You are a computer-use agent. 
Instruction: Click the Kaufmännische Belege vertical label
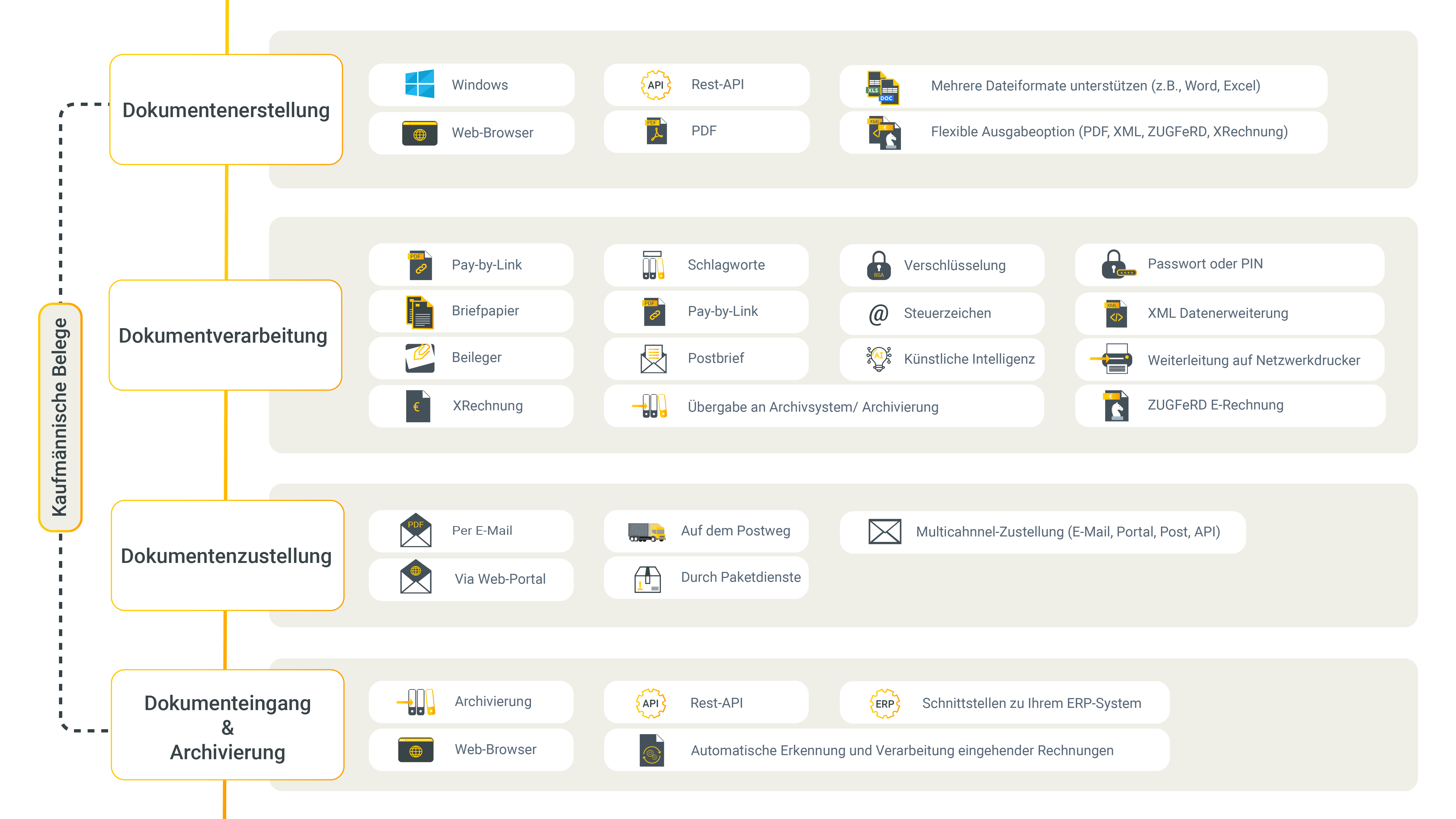(x=60, y=417)
